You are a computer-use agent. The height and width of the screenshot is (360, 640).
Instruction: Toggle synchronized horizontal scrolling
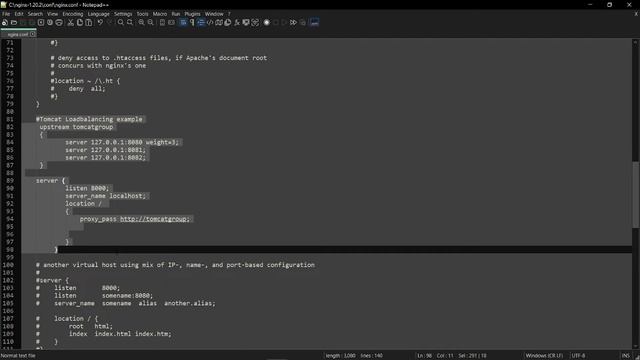171,22
